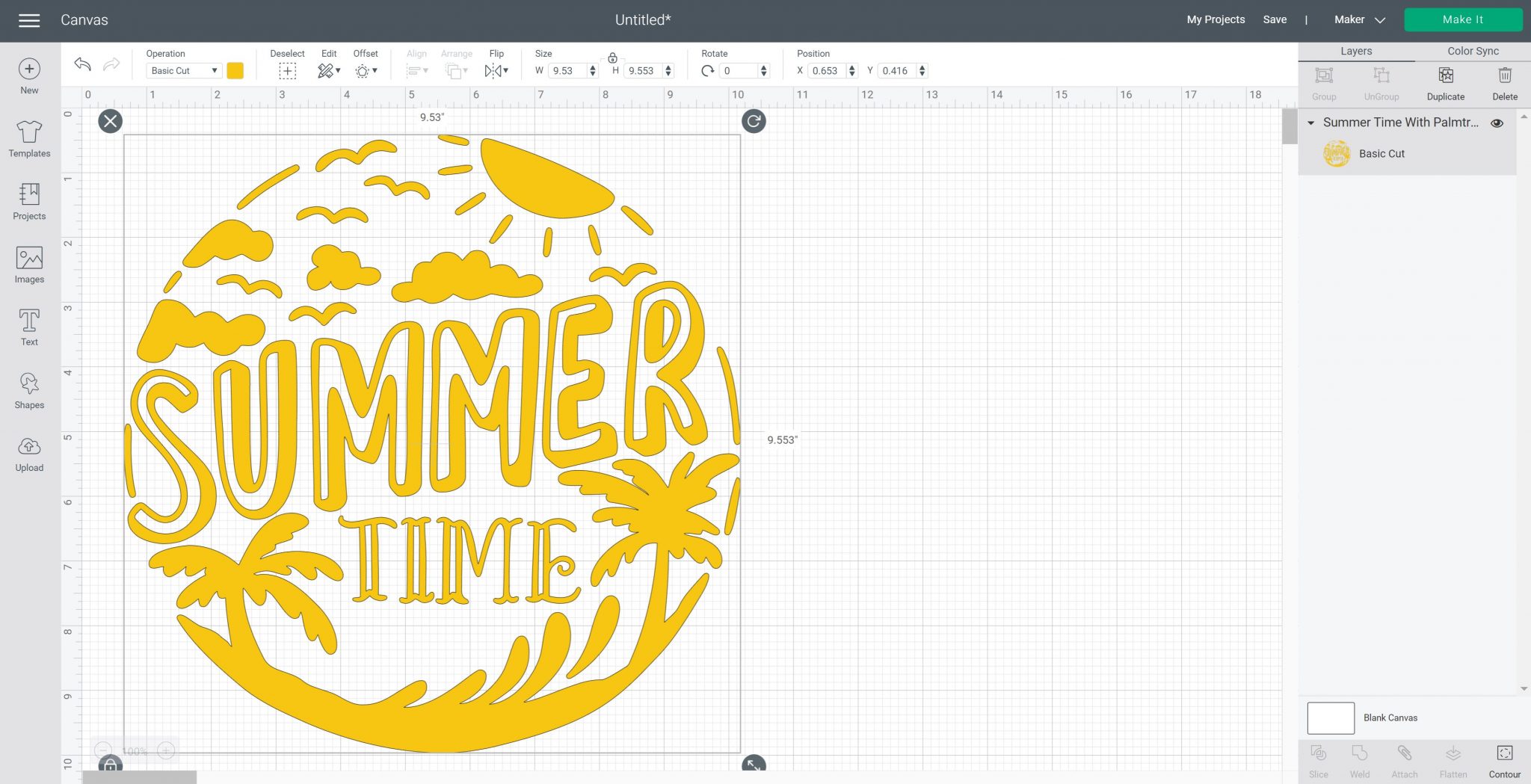Adjust the Height value stepper

click(668, 71)
